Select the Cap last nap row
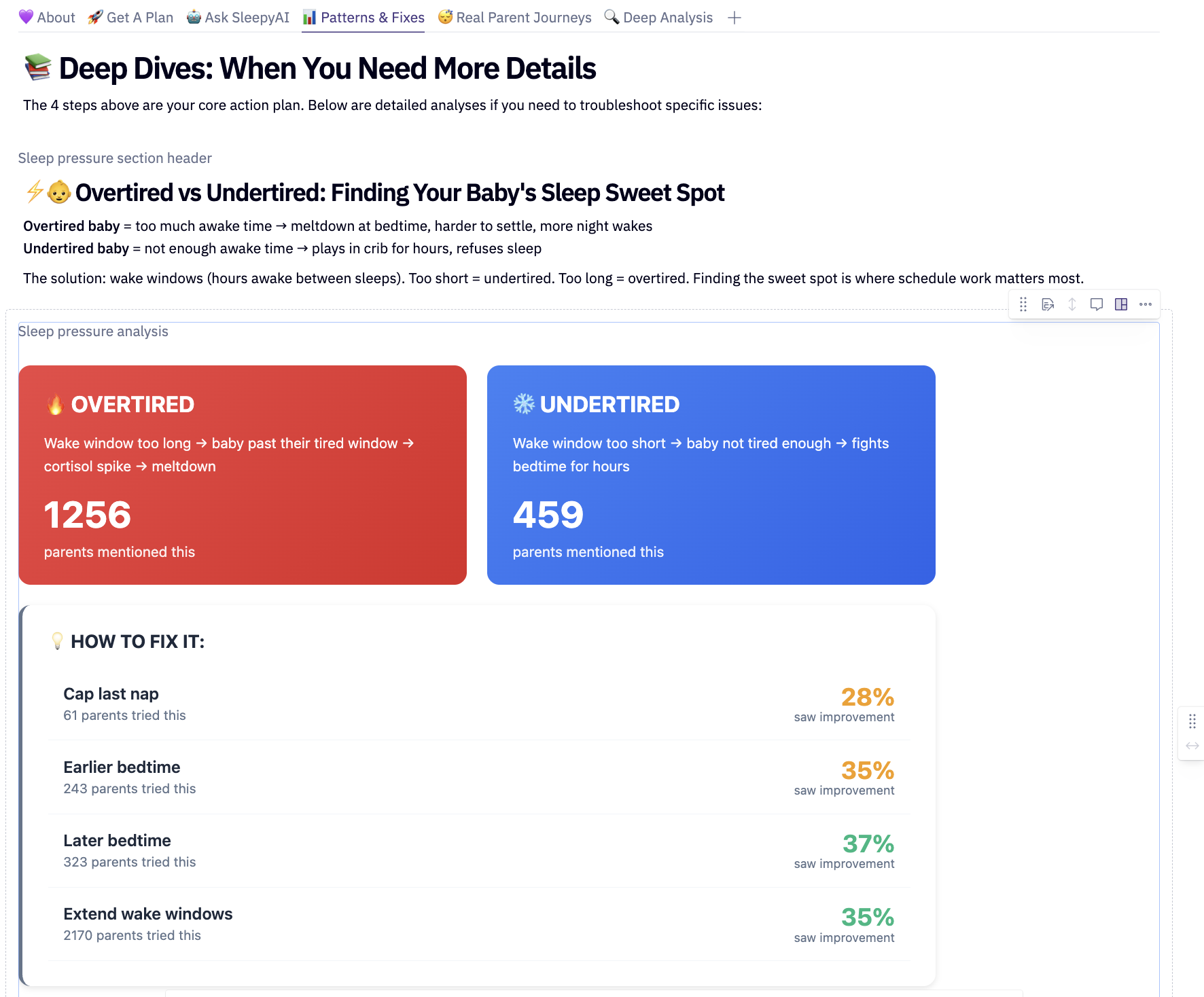 pyautogui.click(x=479, y=704)
